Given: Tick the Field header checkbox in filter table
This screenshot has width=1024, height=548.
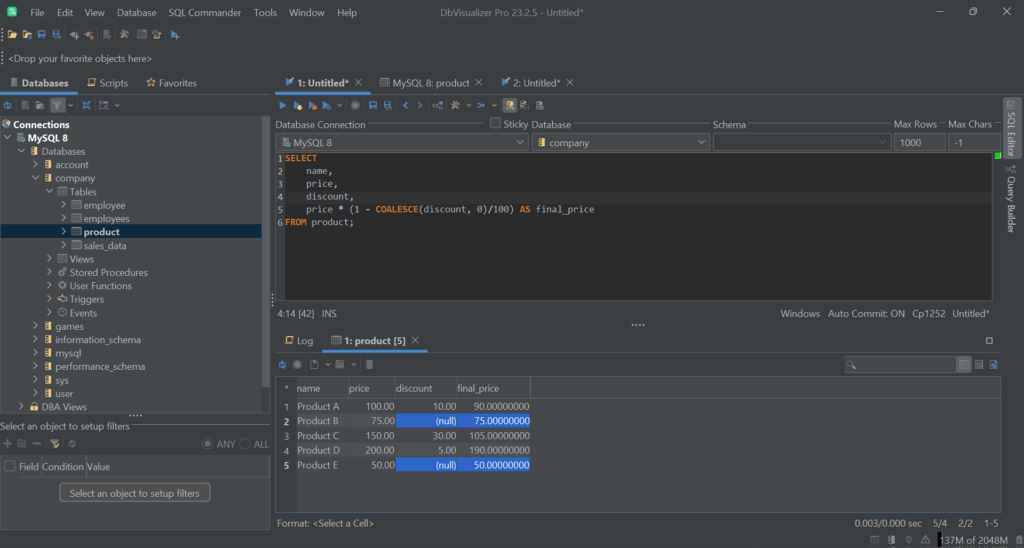Looking at the screenshot, I should pos(10,466).
